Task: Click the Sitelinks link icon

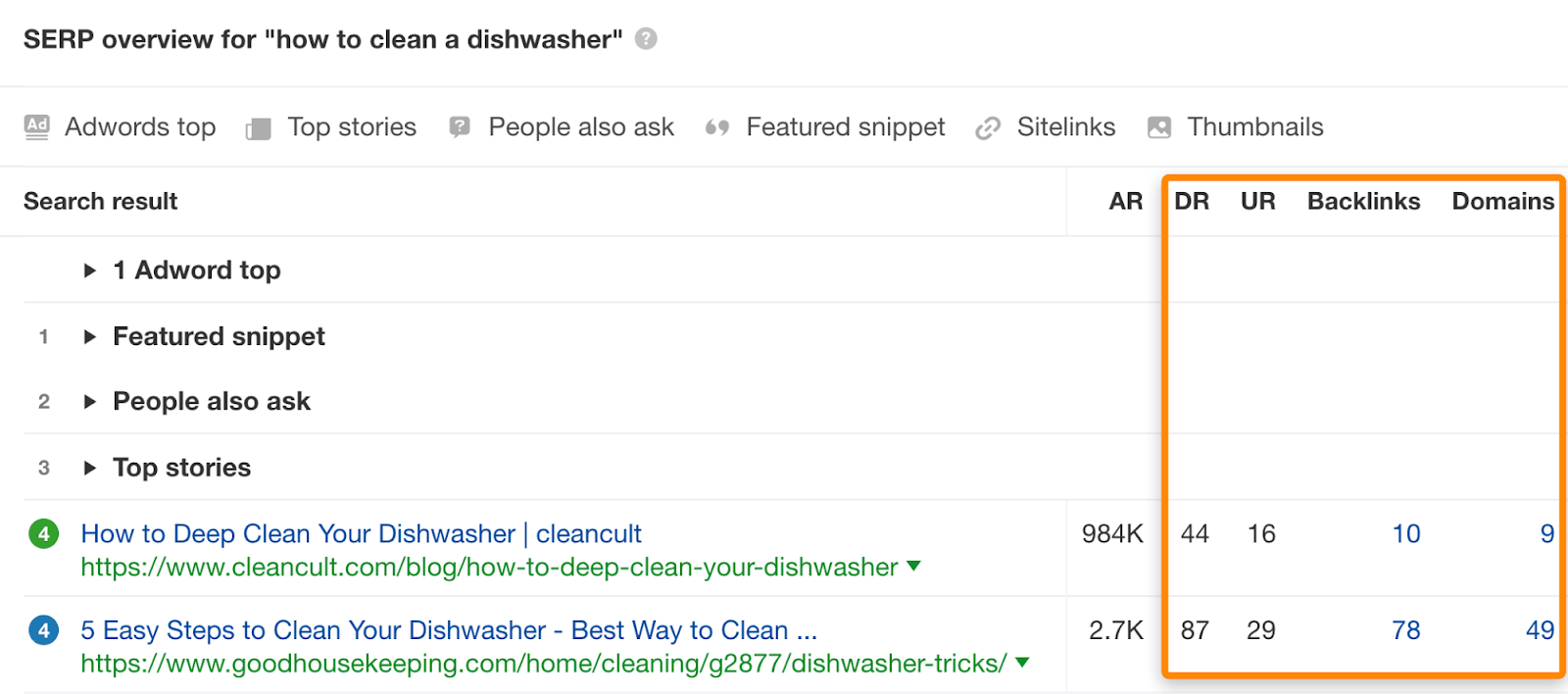Action: 986,126
